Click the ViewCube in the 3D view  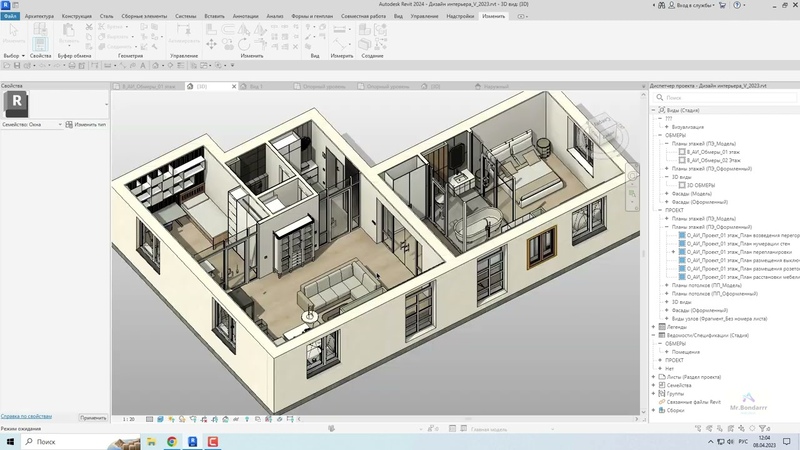[x=605, y=129]
